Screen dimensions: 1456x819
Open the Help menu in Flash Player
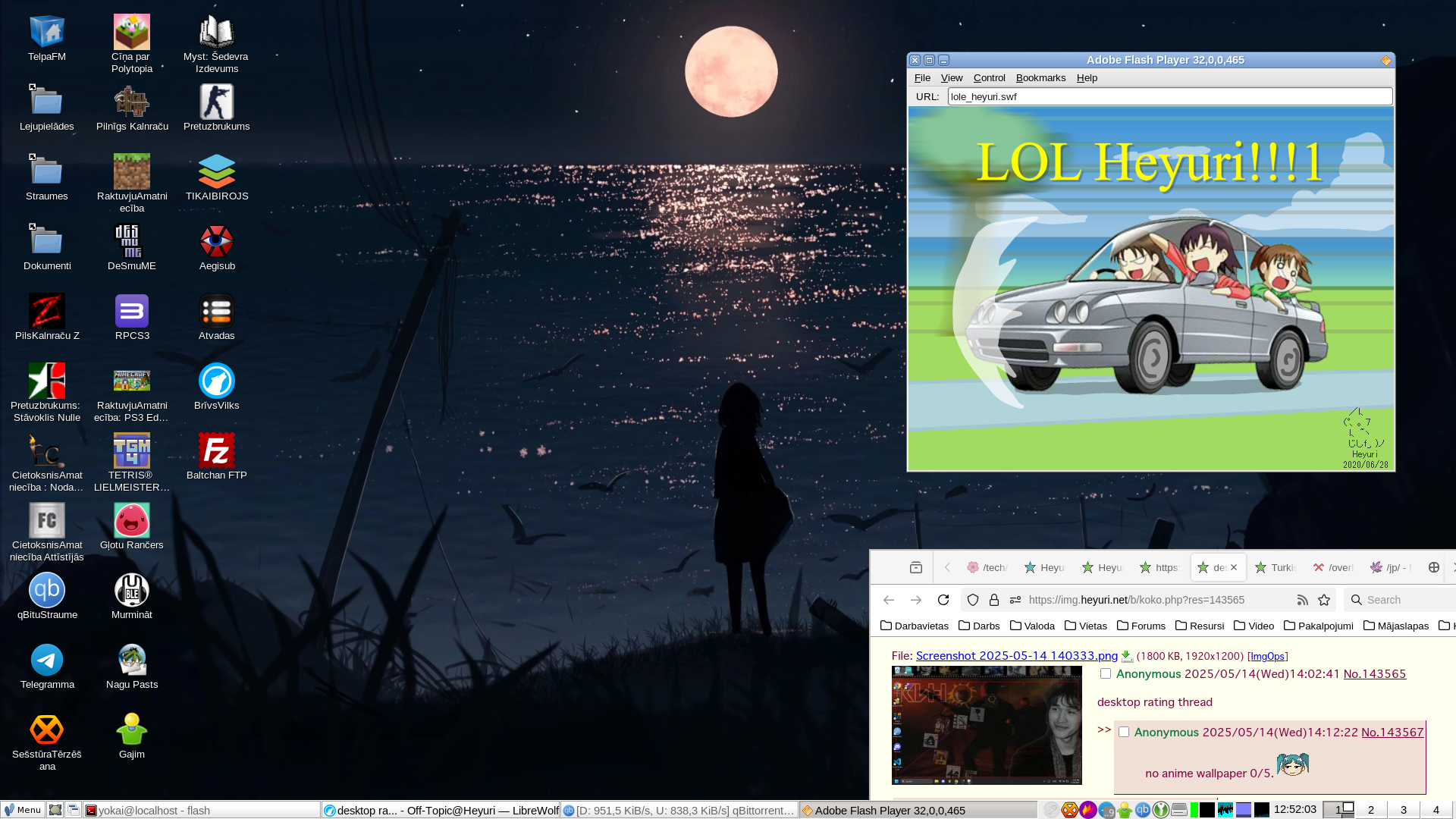click(x=1087, y=78)
